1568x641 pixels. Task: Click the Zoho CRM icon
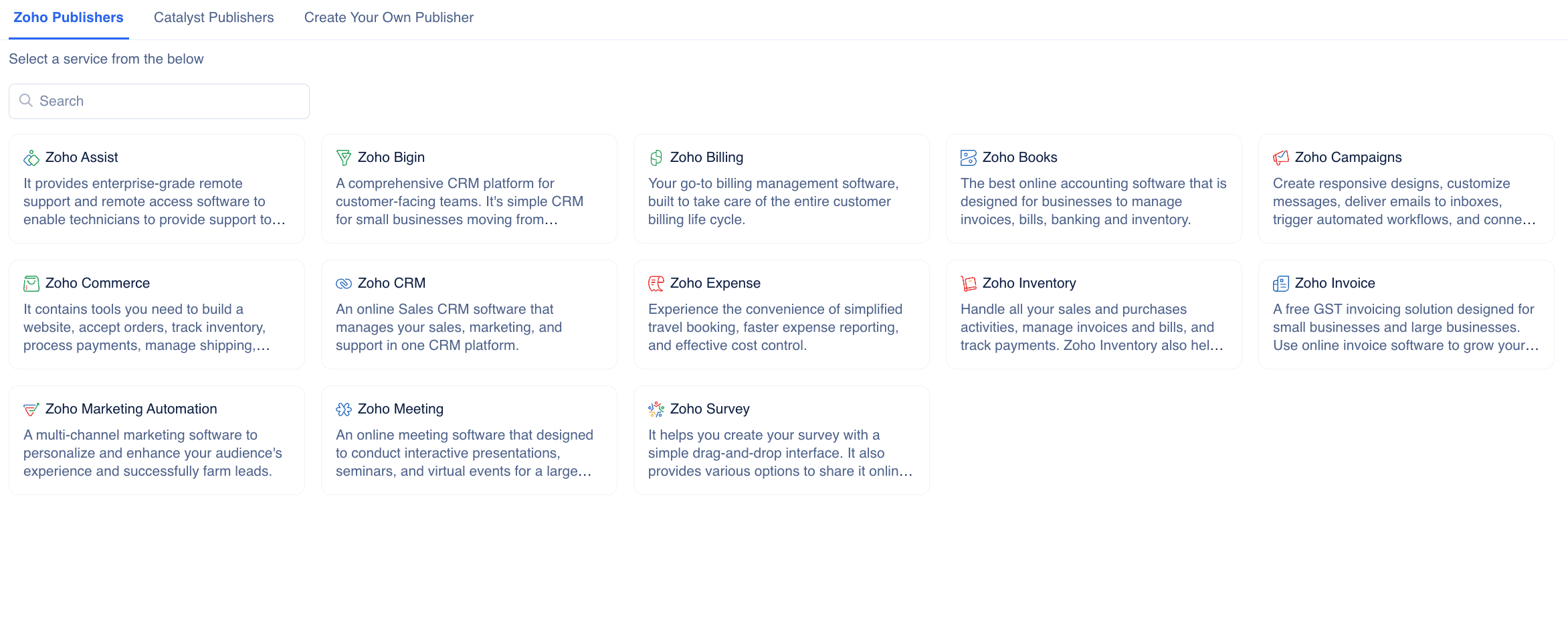(x=344, y=284)
